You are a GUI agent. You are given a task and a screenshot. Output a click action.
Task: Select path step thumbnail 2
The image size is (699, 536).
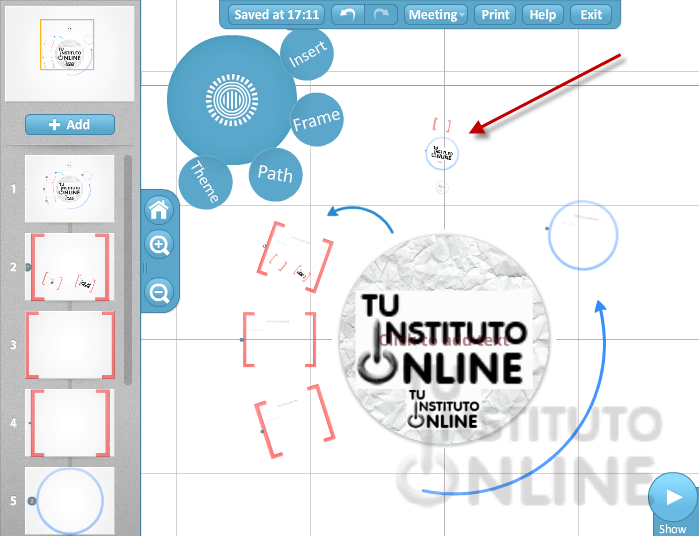pos(70,267)
